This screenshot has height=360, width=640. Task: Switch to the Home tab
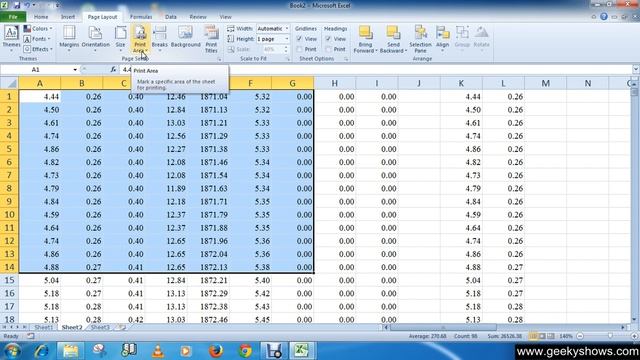point(41,17)
